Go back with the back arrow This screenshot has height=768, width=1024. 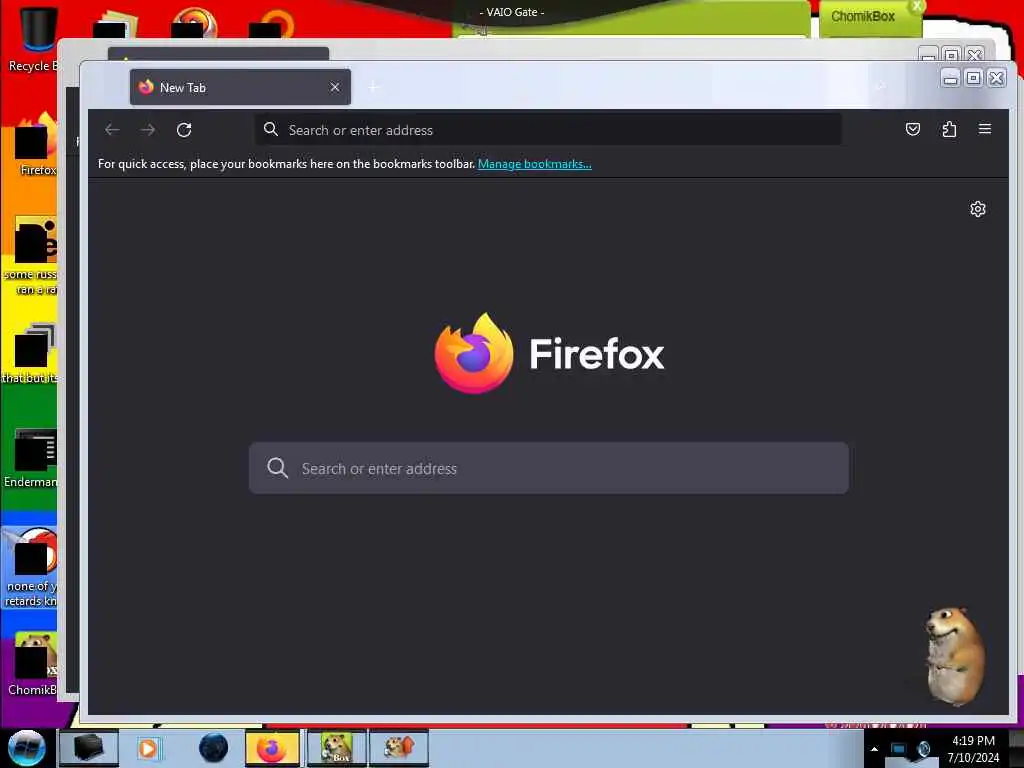tap(112, 130)
